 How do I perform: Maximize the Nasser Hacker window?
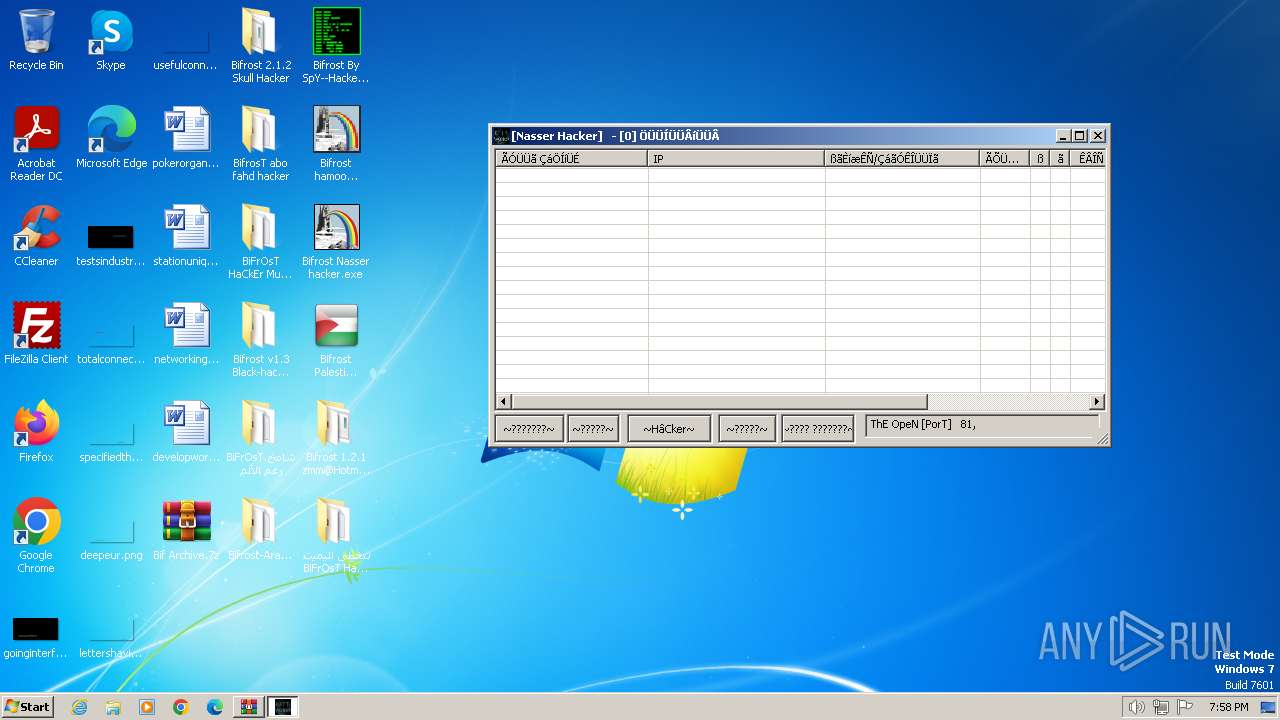coord(1080,136)
